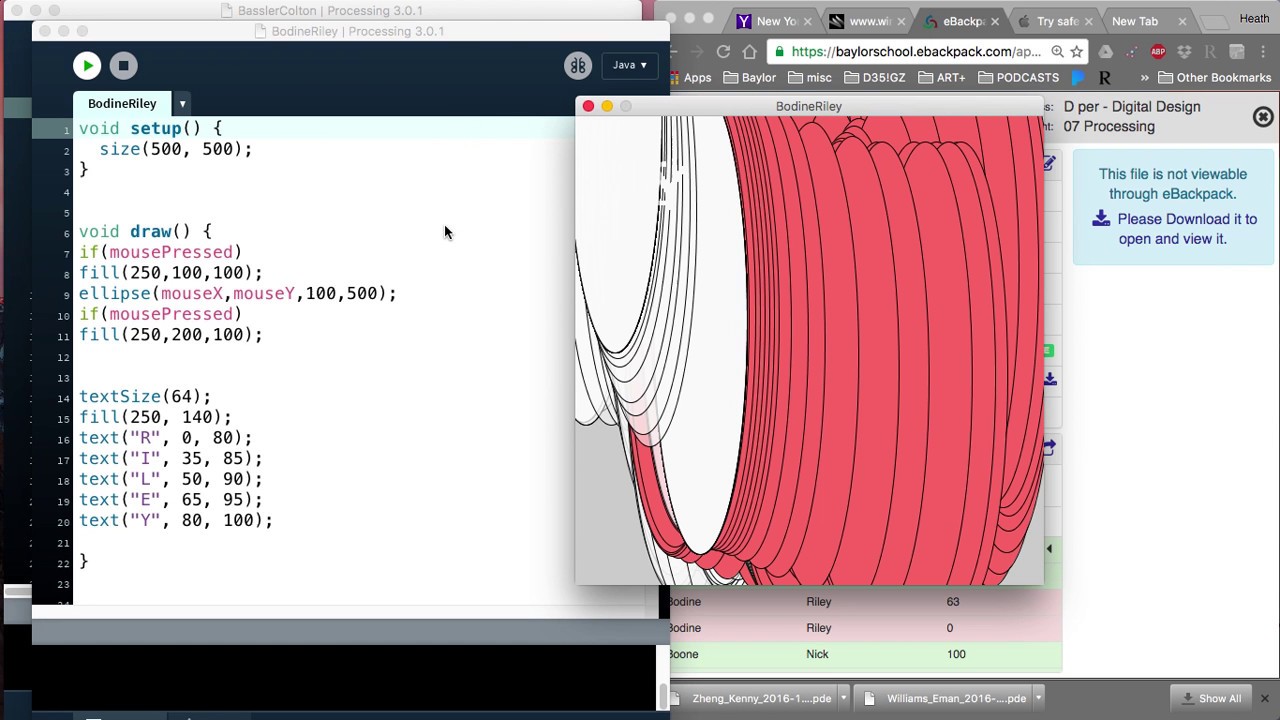This screenshot has height=720, width=1280.
Task: Open the Processing debugger butterfly icon
Action: 578,66
